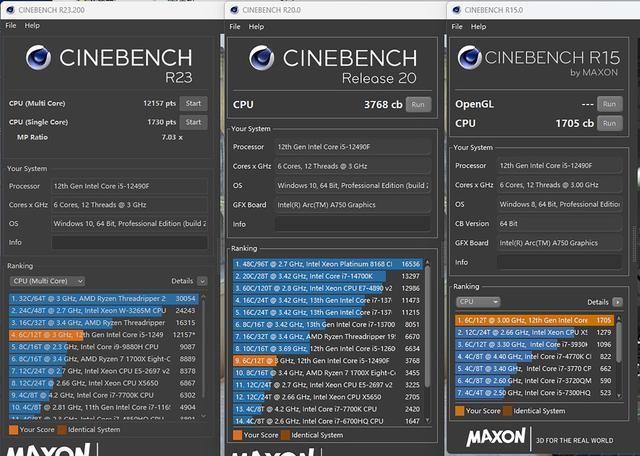
Task: Click the MAXON logo in R15 window
Action: point(496,437)
